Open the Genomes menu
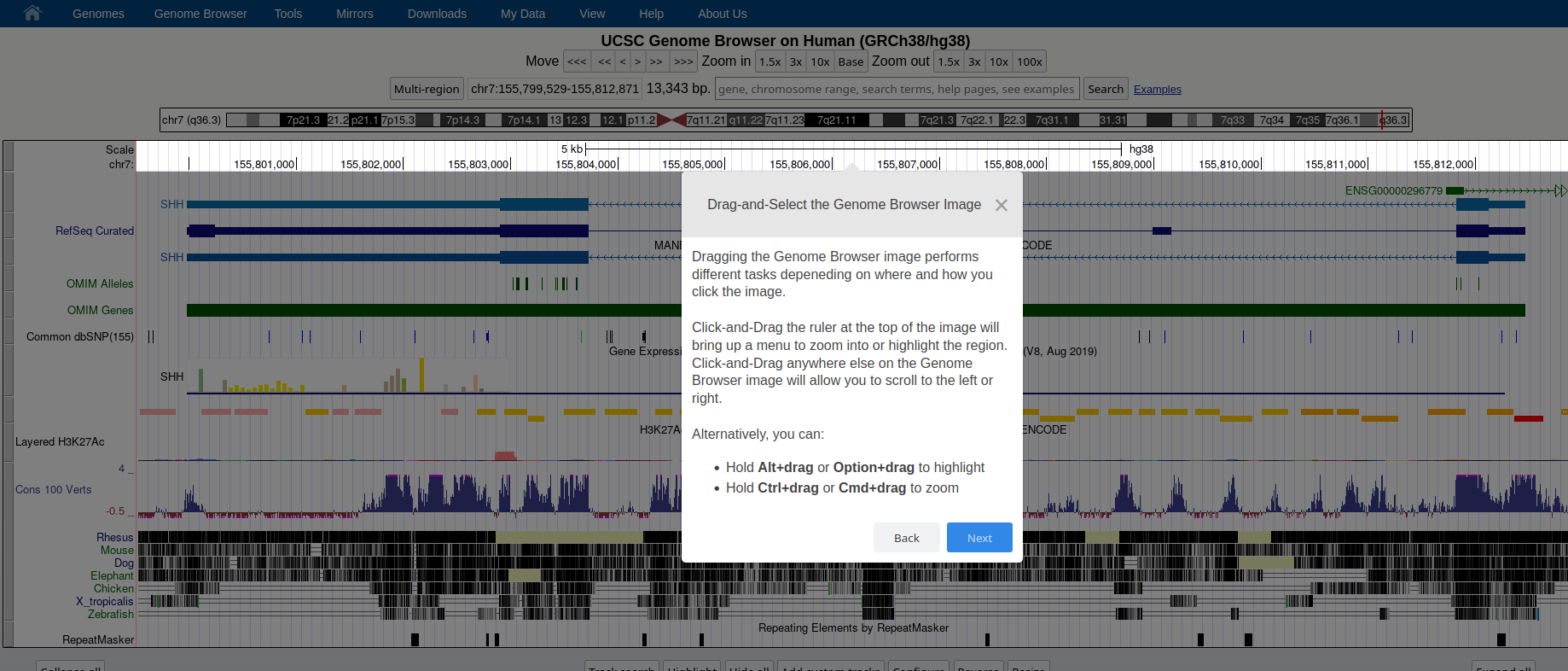 pyautogui.click(x=98, y=14)
